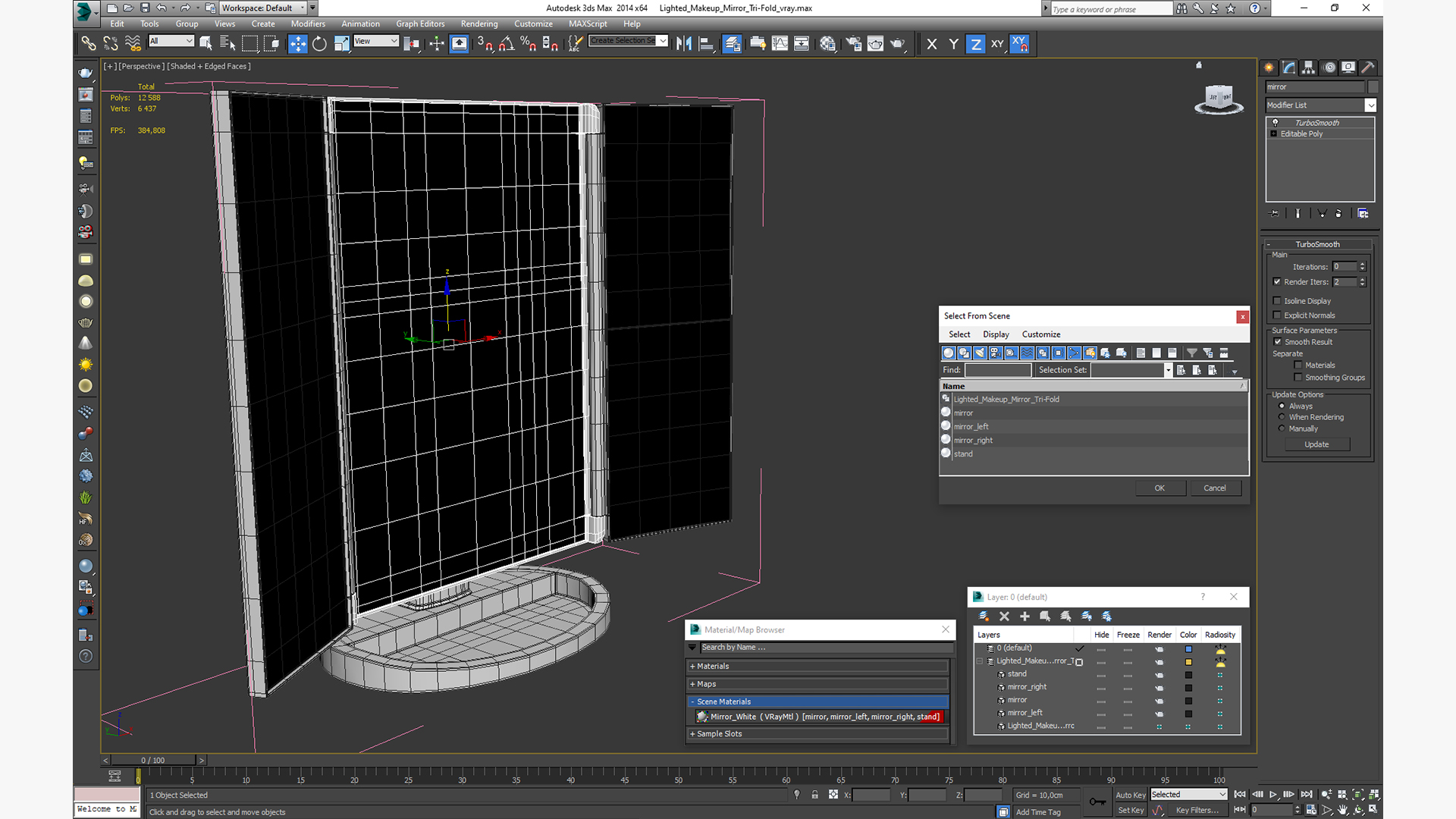Toggle Display Cameras filter in Select From Scene
Viewport: 1456px width, 819px height.
point(996,353)
